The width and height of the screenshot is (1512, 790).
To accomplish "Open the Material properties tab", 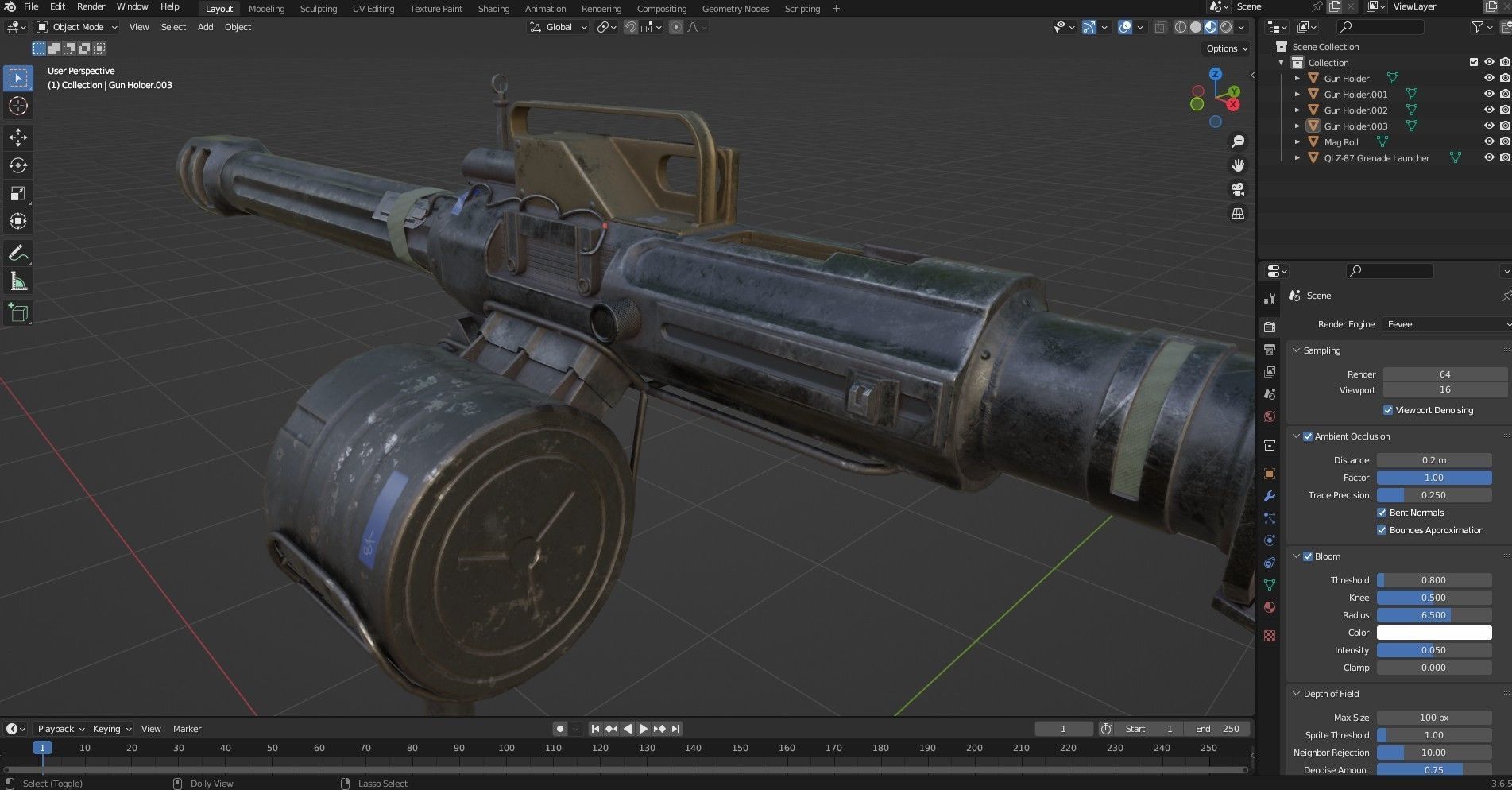I will coord(1270,607).
